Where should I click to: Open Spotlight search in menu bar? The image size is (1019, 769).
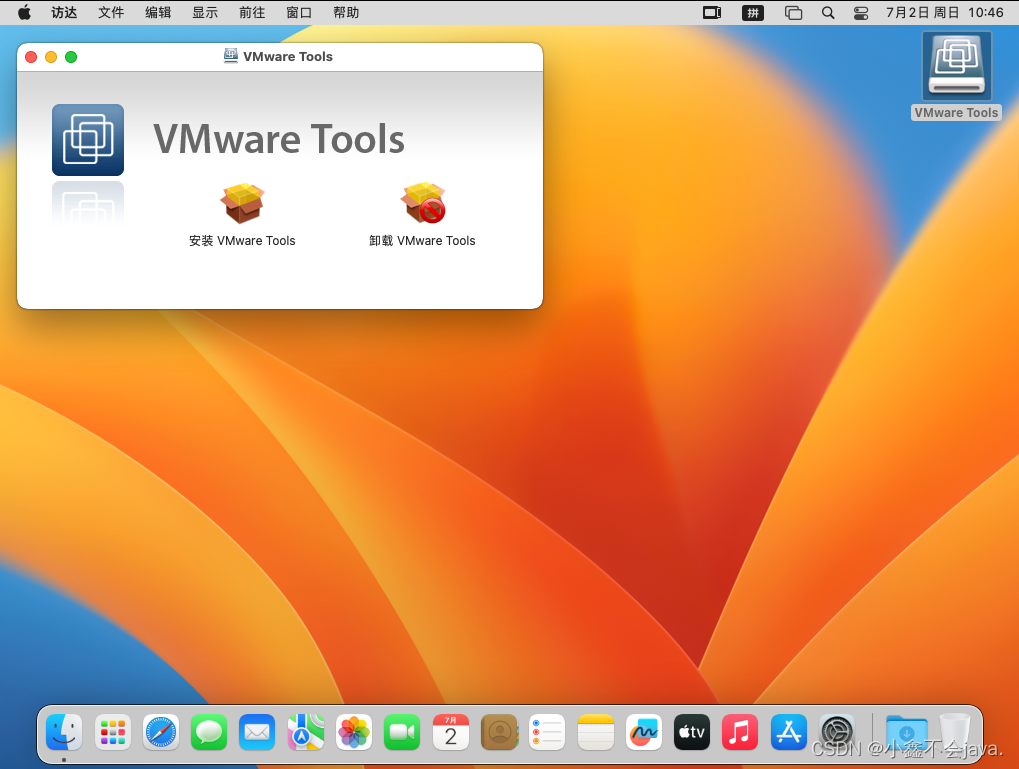pos(828,13)
